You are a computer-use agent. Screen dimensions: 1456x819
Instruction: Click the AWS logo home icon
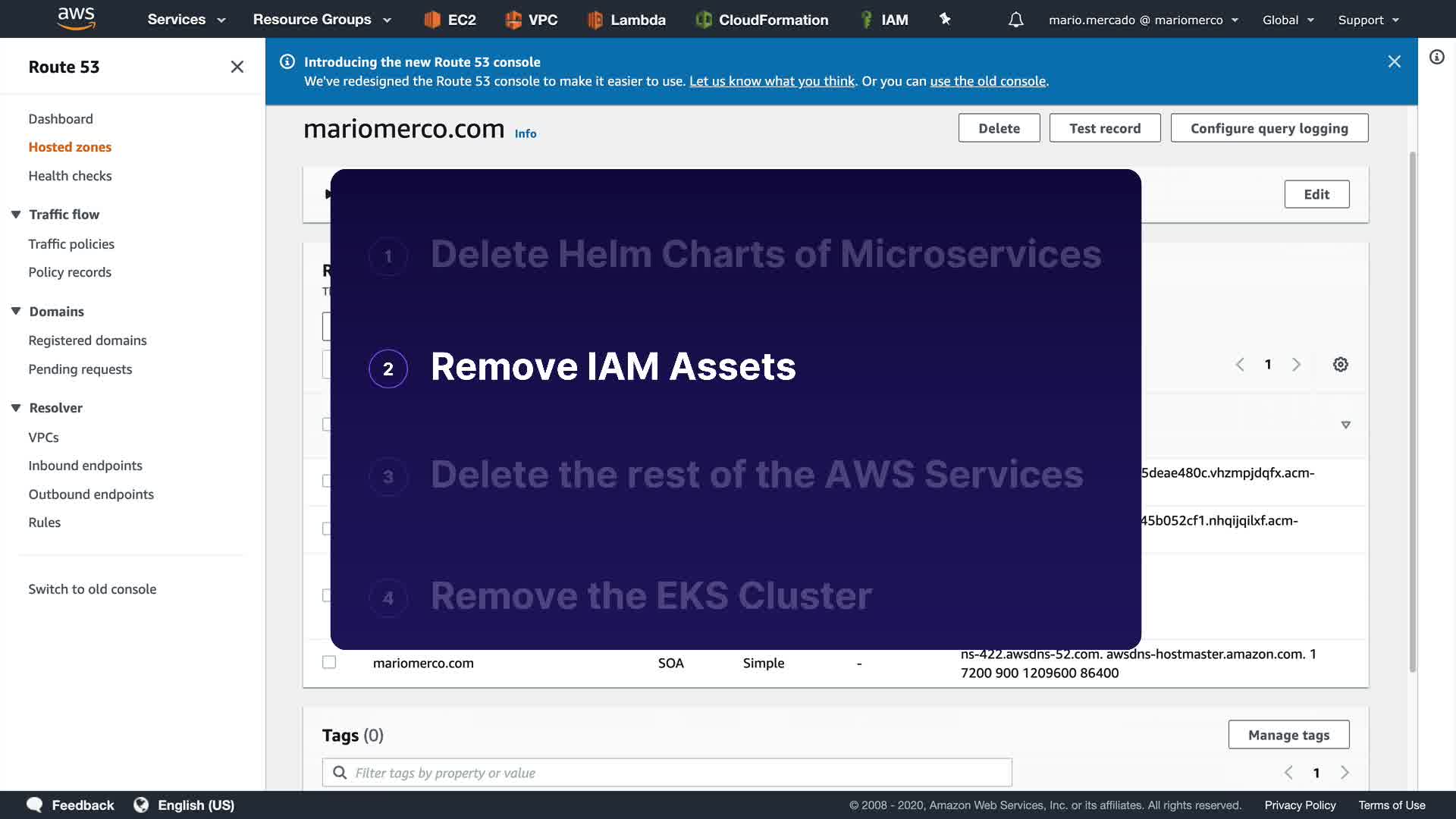pos(76,18)
